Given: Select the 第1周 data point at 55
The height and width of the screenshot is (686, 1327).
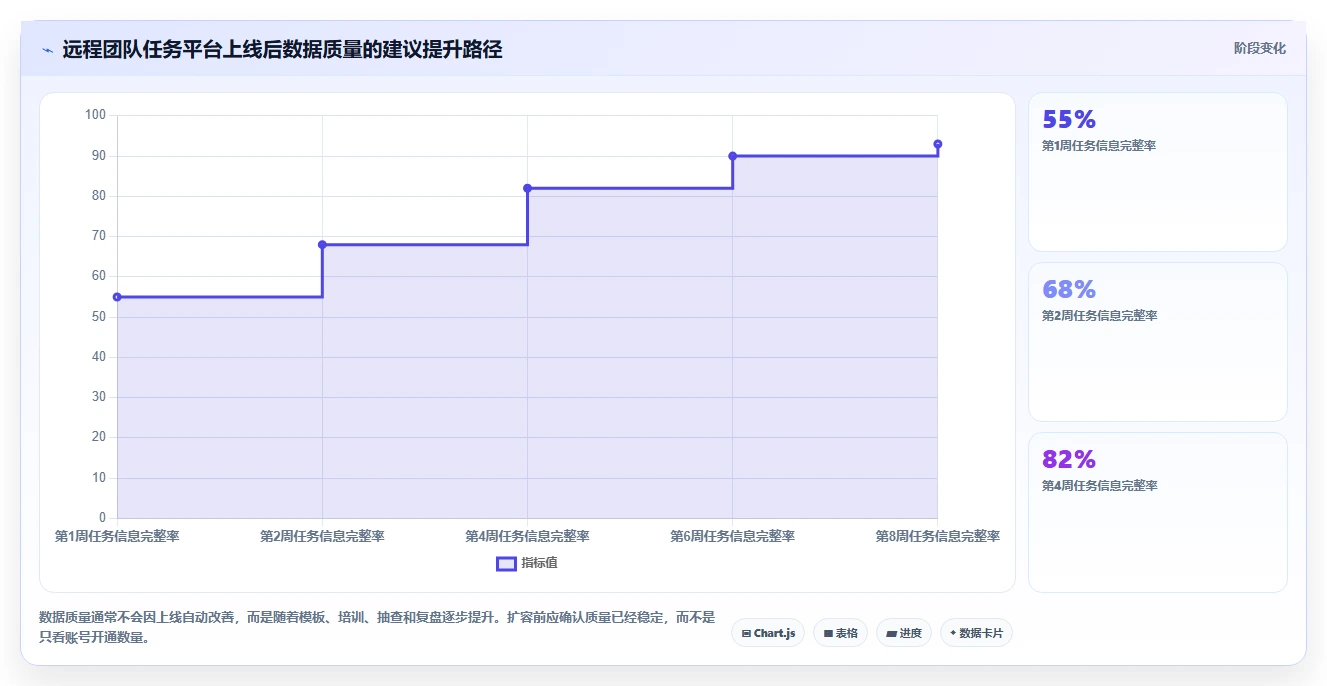Looking at the screenshot, I should tap(117, 297).
